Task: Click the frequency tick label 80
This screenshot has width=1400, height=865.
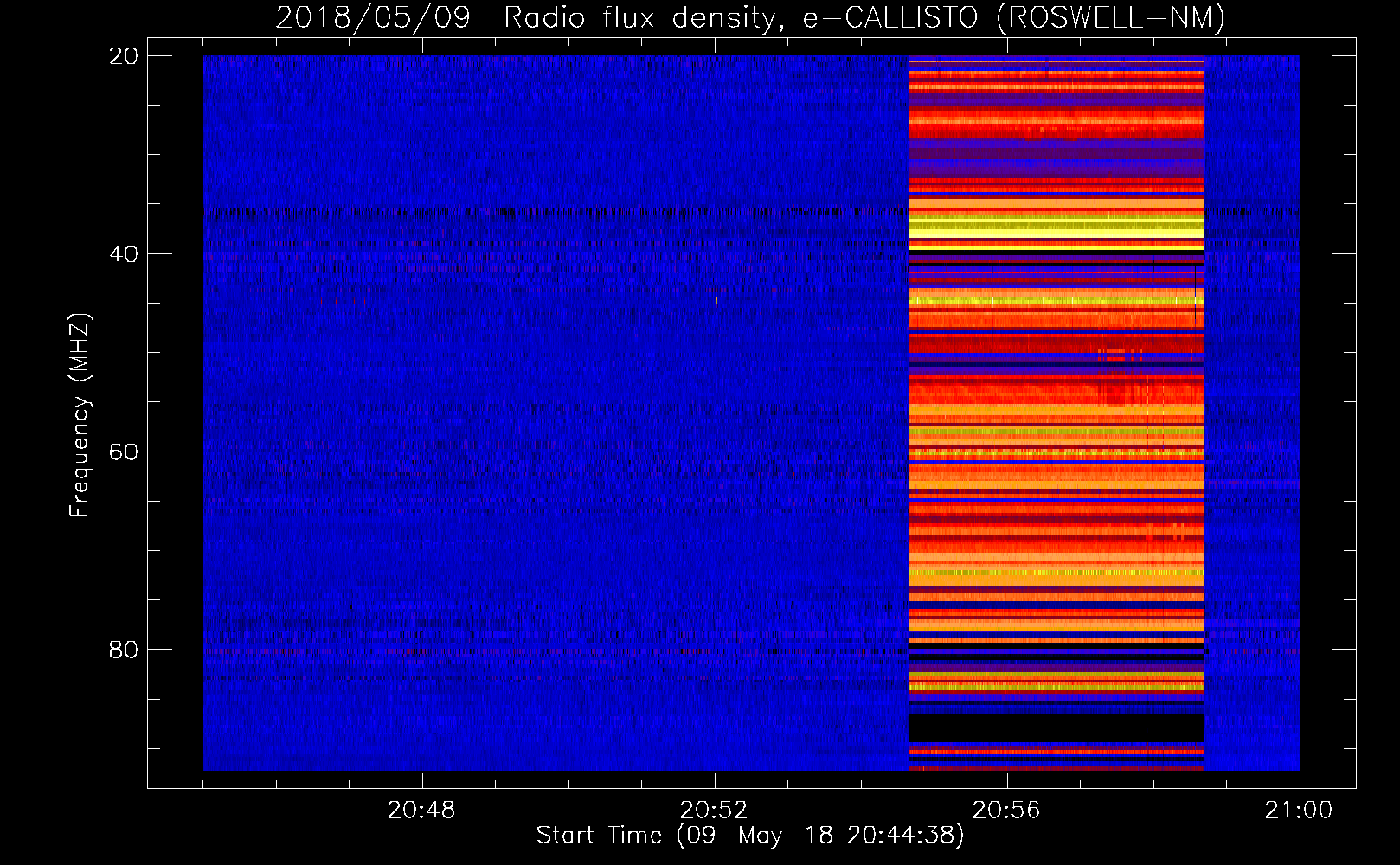Action: point(124,650)
